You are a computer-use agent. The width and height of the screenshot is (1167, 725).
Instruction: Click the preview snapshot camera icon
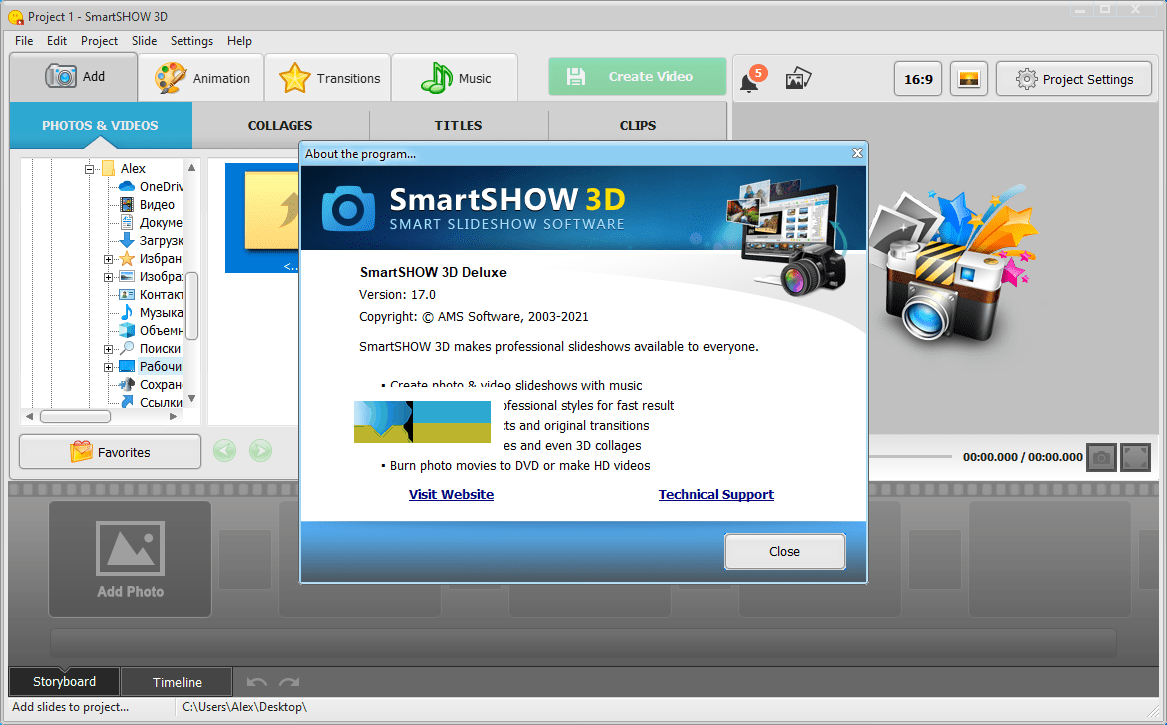pos(1101,457)
